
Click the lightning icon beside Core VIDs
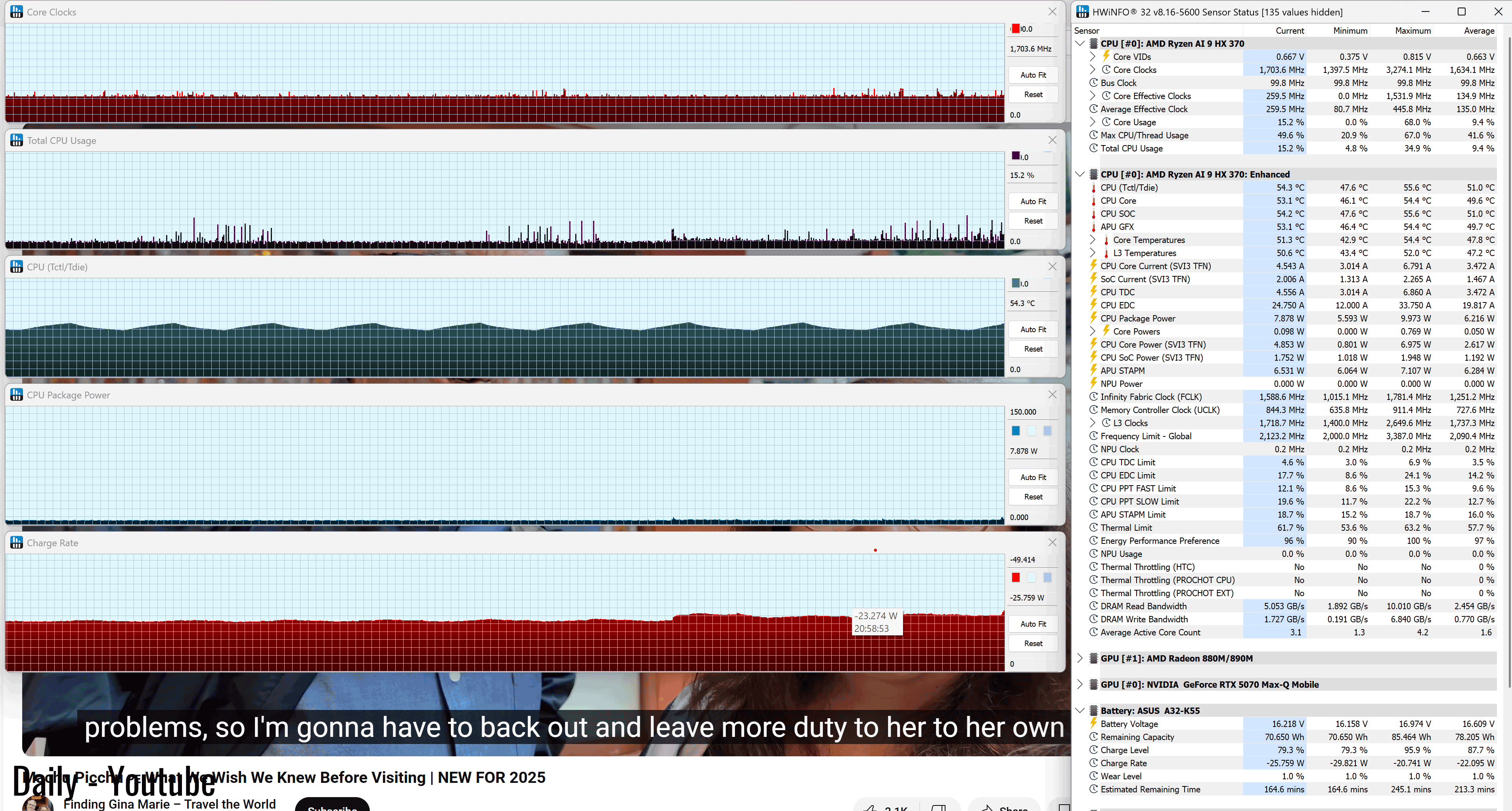(1106, 56)
